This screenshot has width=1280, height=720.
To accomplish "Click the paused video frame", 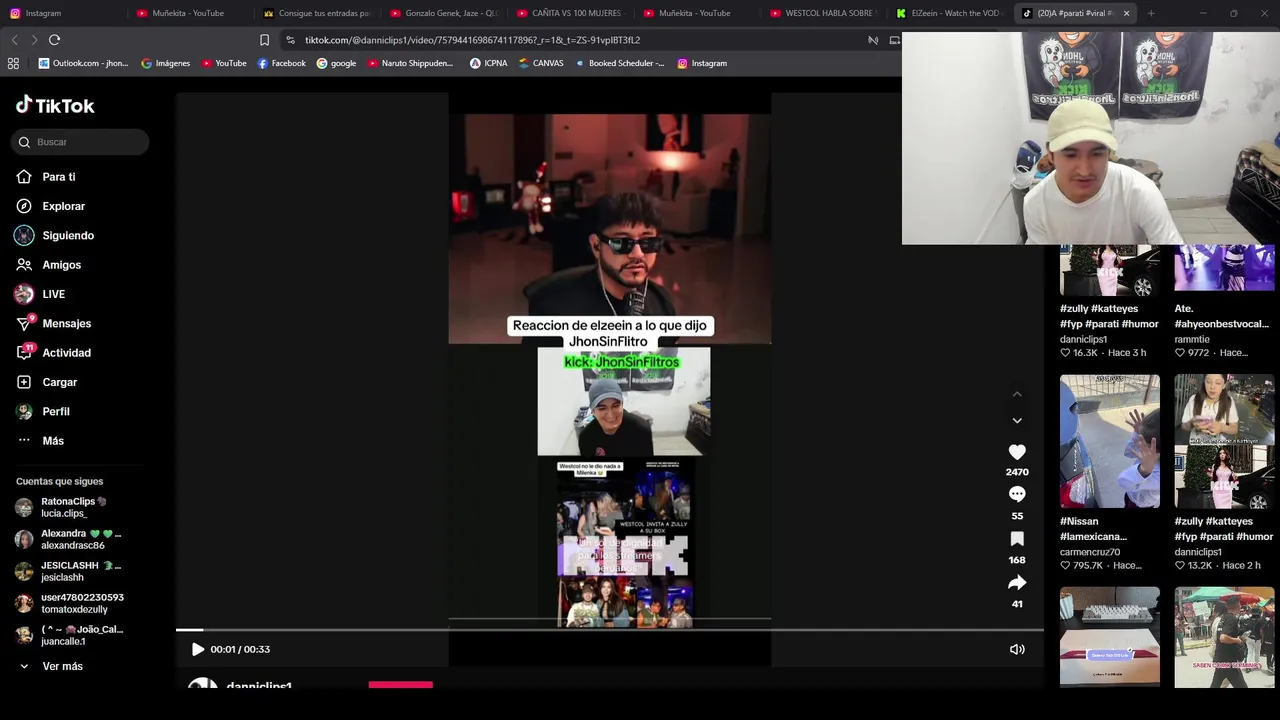I will click(x=610, y=380).
